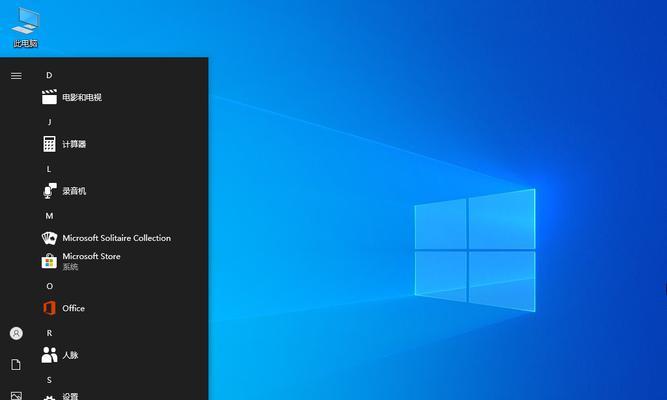Click the 电影和电视 clapperboard icon

(x=49, y=97)
